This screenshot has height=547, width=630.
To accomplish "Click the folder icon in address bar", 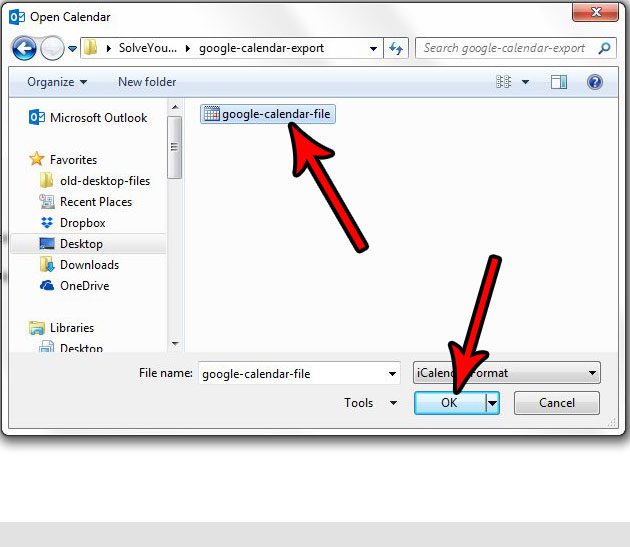I will click(90, 48).
